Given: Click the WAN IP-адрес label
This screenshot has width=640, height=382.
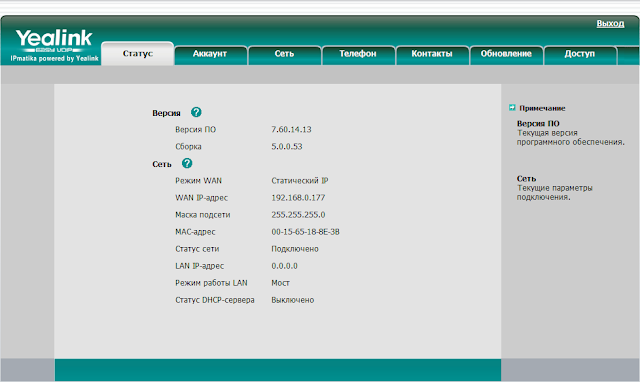Looking at the screenshot, I should click(201, 198).
